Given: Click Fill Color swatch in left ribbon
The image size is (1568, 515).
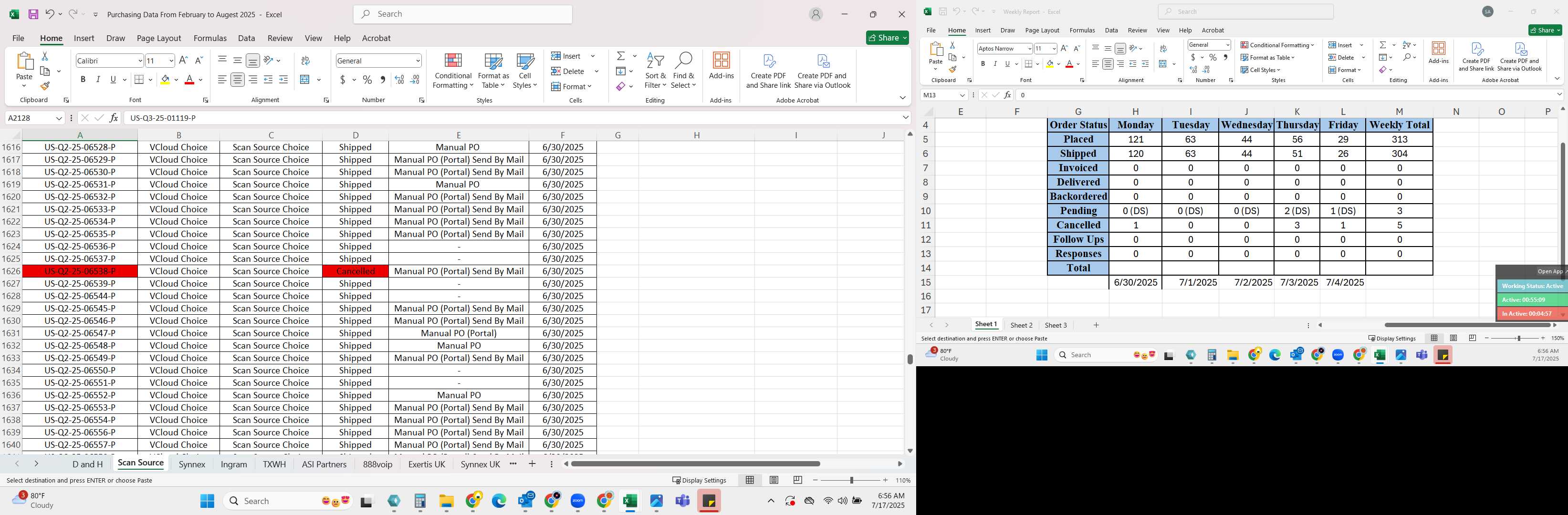Looking at the screenshot, I should (165, 80).
